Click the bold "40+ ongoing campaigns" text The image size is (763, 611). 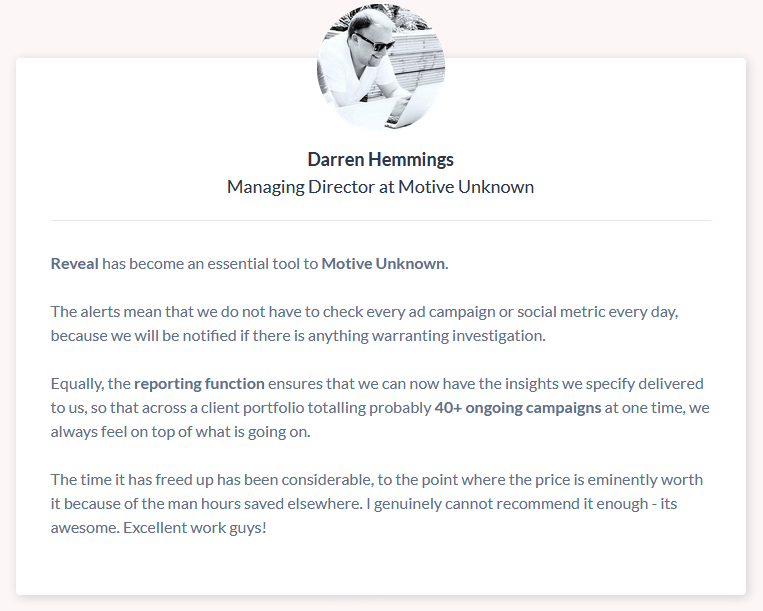[x=516, y=408]
